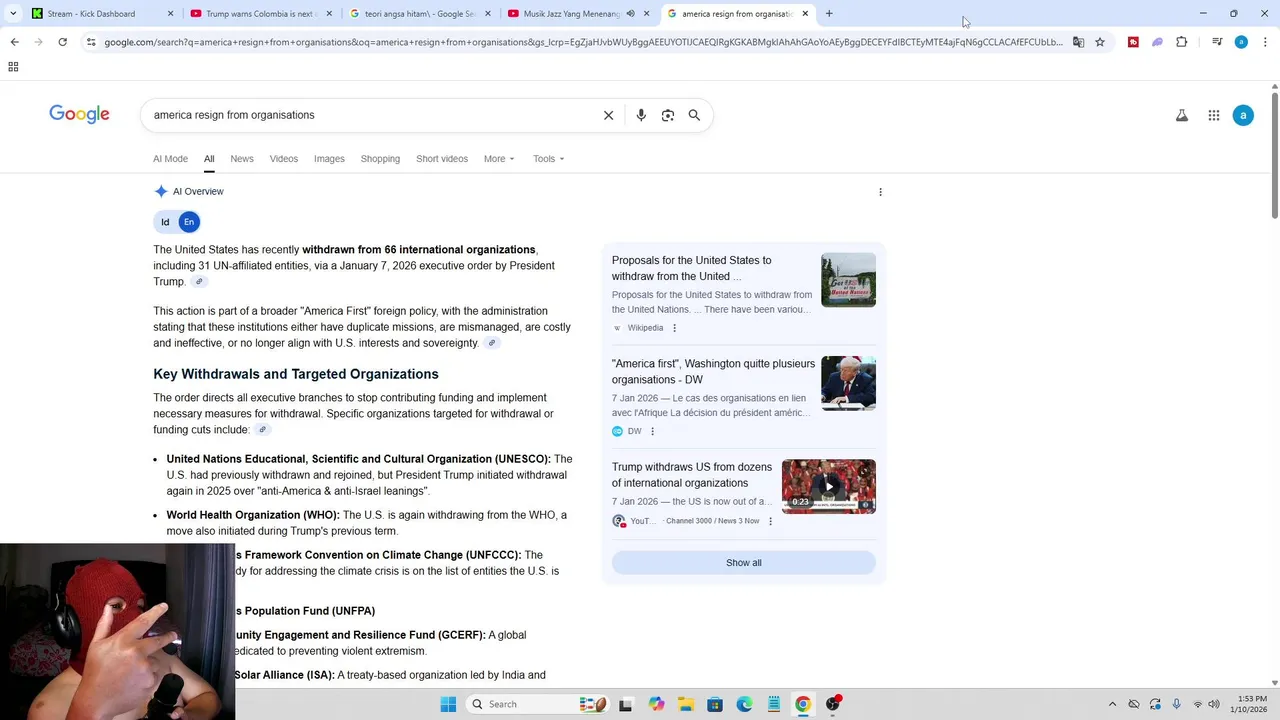Open the Extensions puzzle menu
Image resolution: width=1280 pixels, height=720 pixels.
click(x=1182, y=42)
